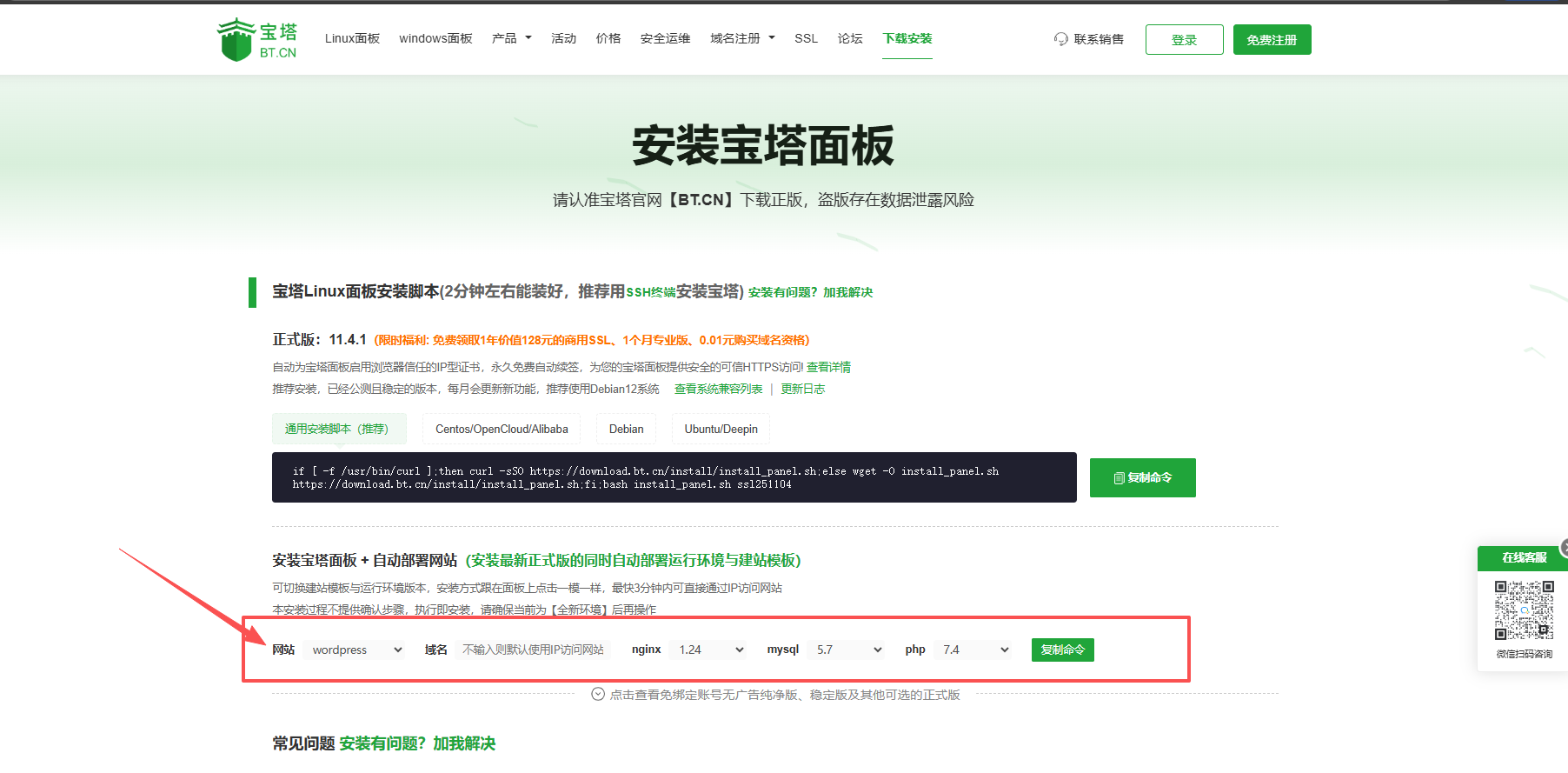Open the windows面板 menu item
This screenshot has width=1568, height=773.
point(435,38)
